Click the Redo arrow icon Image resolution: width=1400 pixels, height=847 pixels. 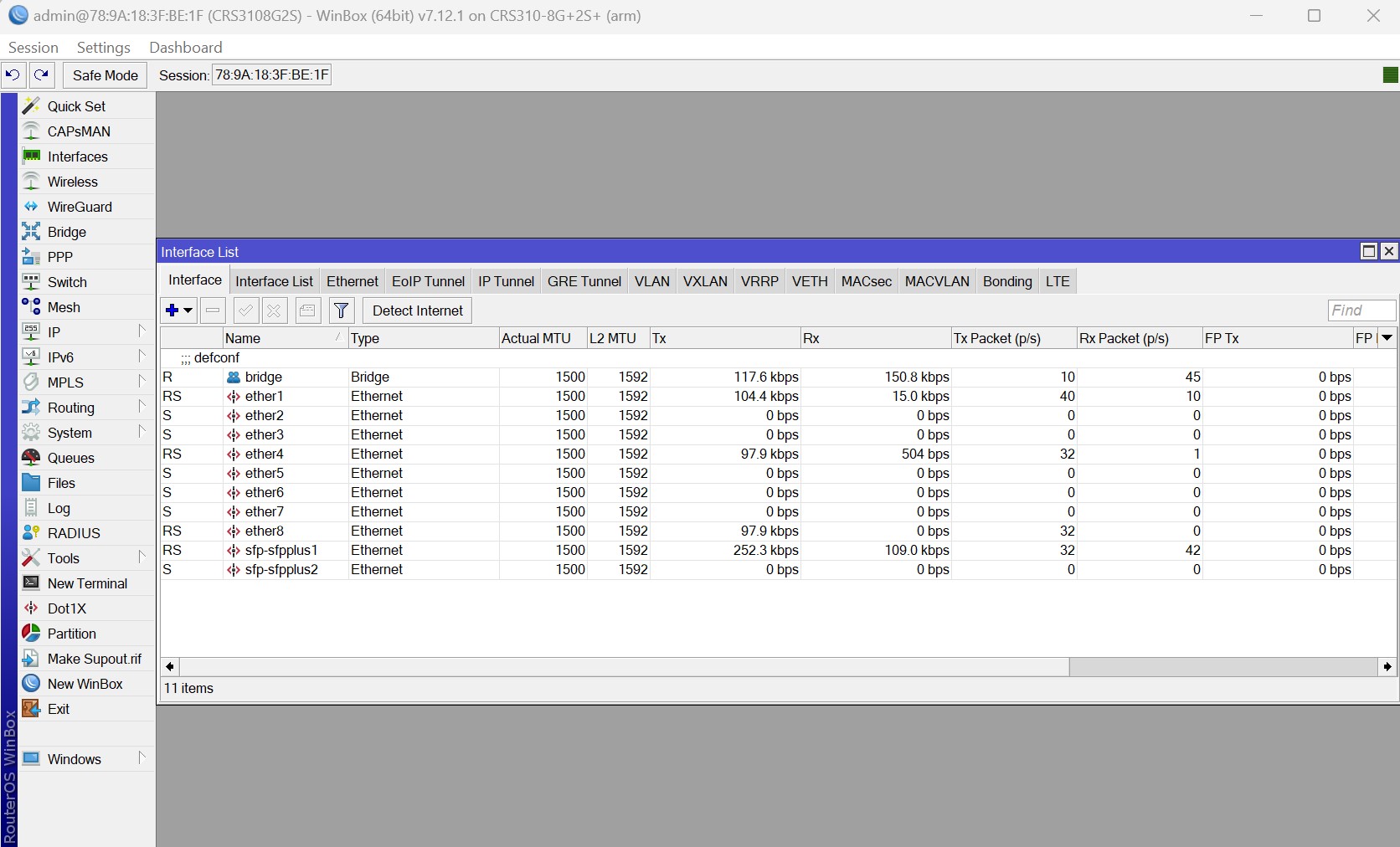click(42, 75)
